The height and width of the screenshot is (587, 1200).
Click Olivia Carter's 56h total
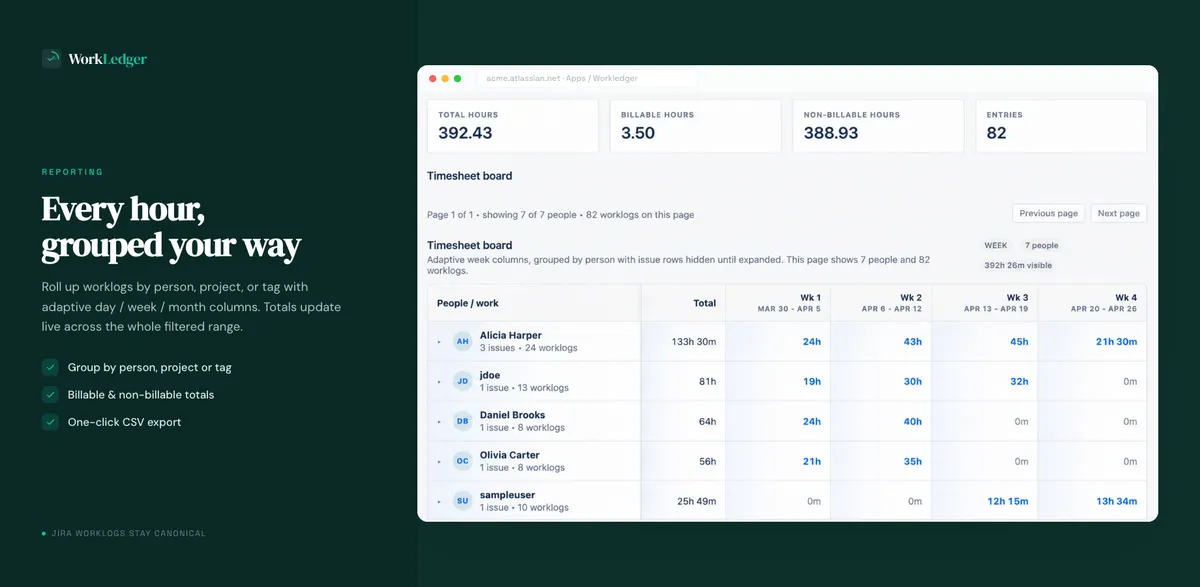coord(707,461)
